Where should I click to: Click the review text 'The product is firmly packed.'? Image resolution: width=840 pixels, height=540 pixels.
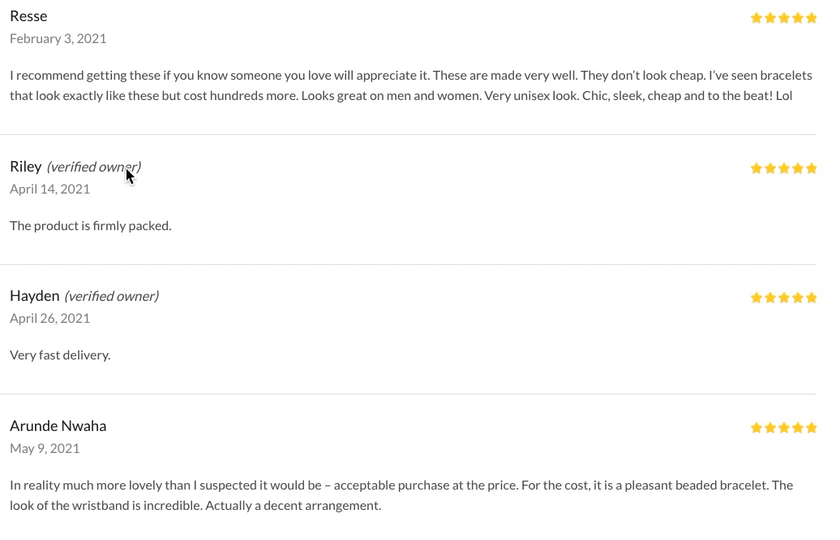click(x=91, y=226)
